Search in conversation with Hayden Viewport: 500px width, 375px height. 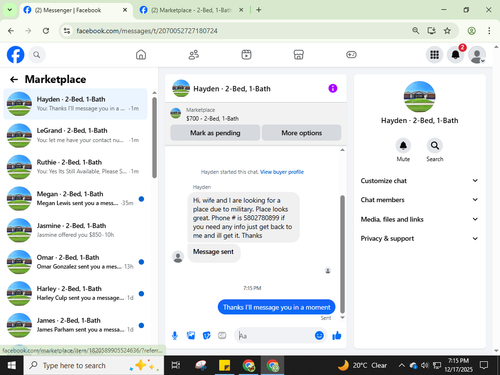click(x=435, y=146)
